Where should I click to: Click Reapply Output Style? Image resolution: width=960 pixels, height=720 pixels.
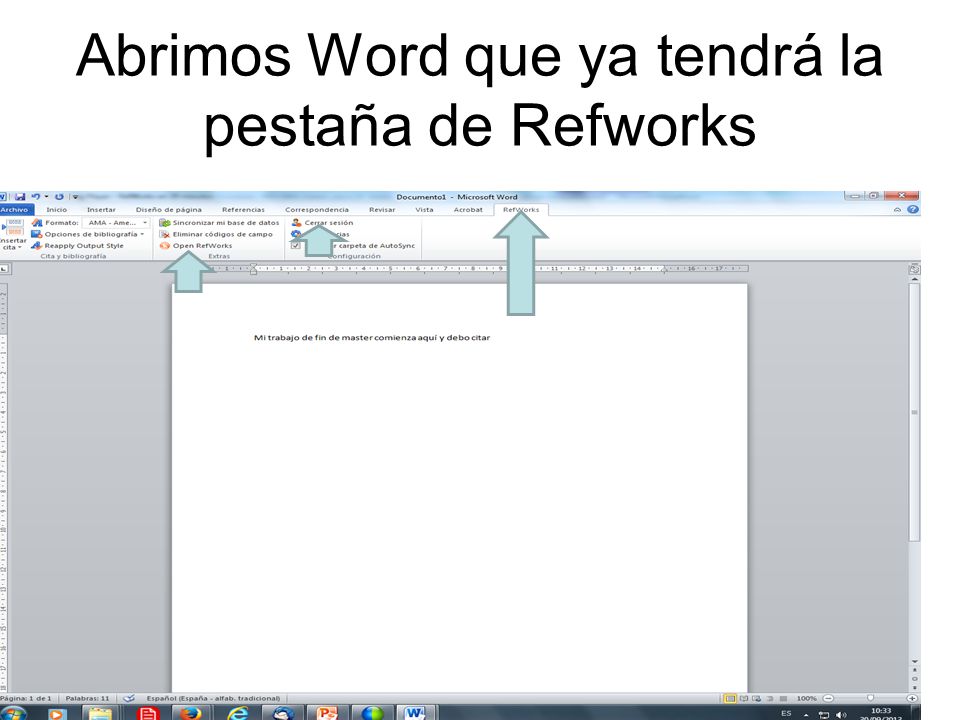click(84, 246)
